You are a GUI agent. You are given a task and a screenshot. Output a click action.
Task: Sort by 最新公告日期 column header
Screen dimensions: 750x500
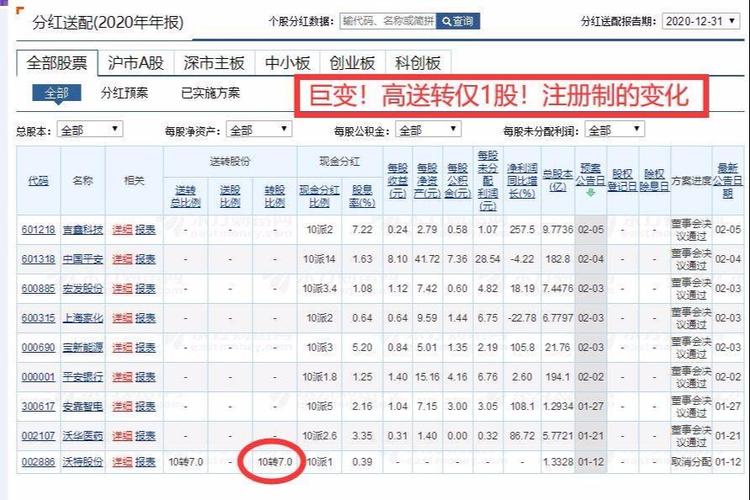[728, 180]
